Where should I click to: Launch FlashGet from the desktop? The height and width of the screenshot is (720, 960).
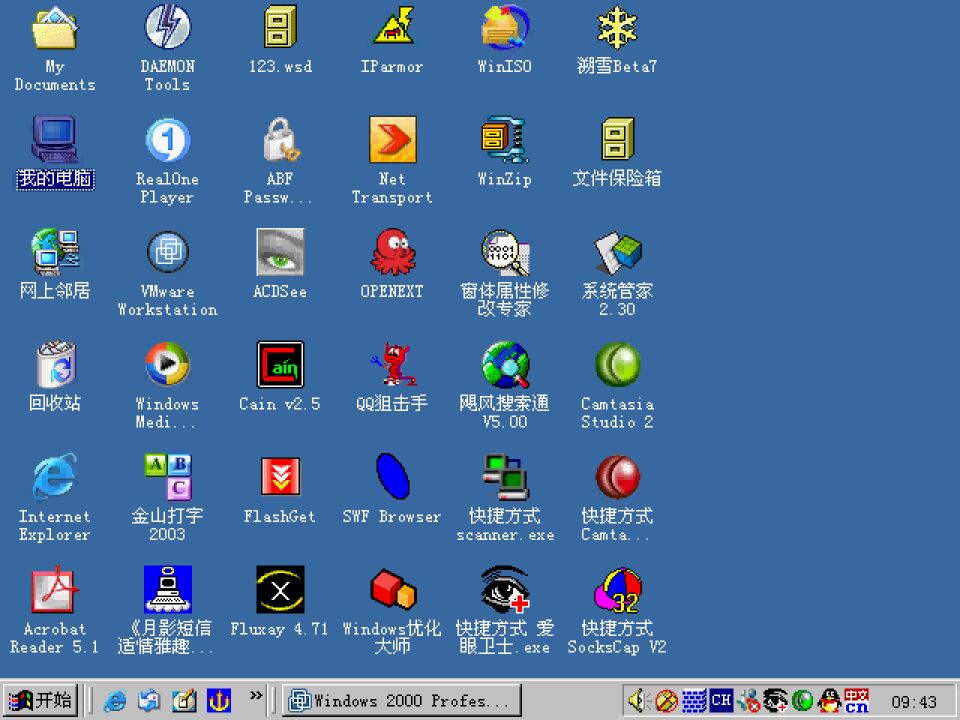280,477
